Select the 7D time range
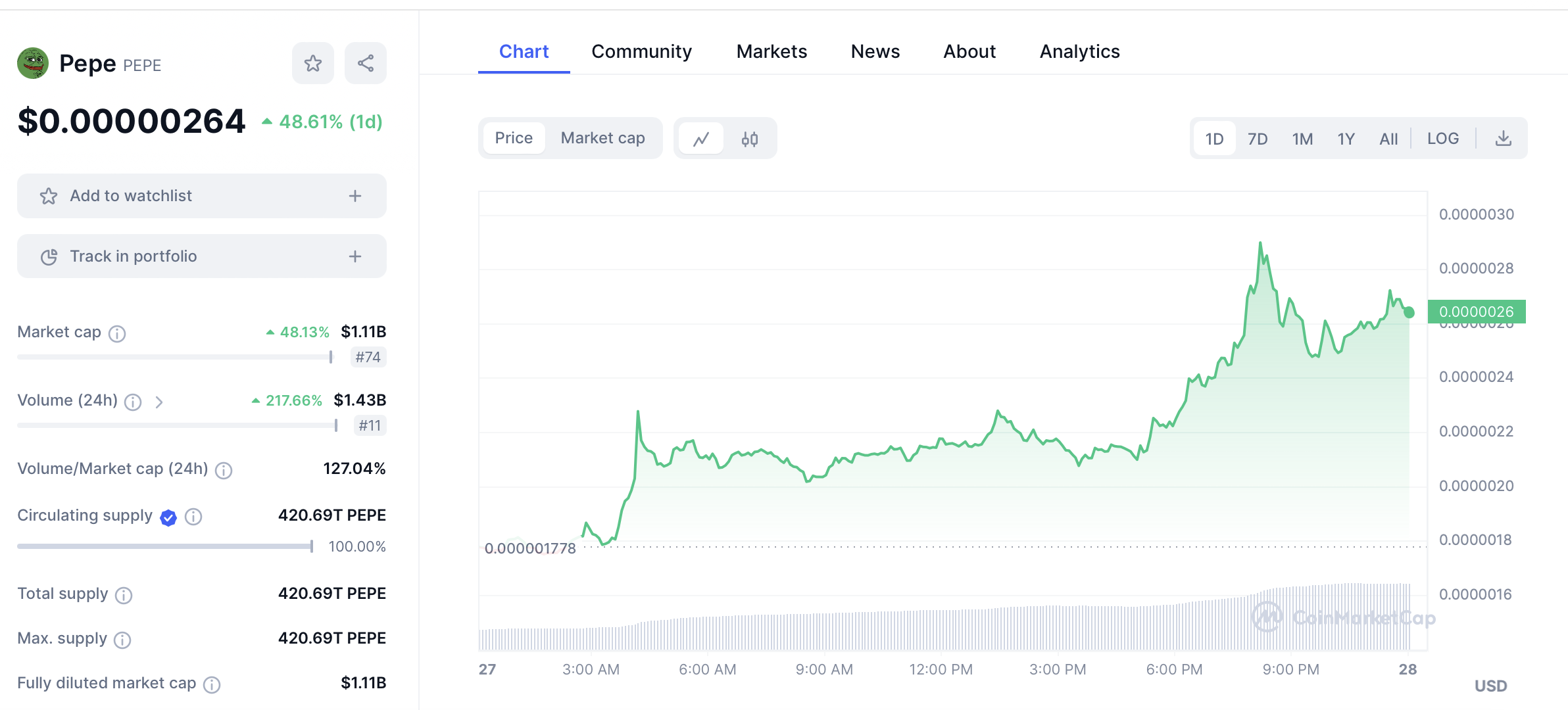The width and height of the screenshot is (1568, 710). [x=1258, y=139]
